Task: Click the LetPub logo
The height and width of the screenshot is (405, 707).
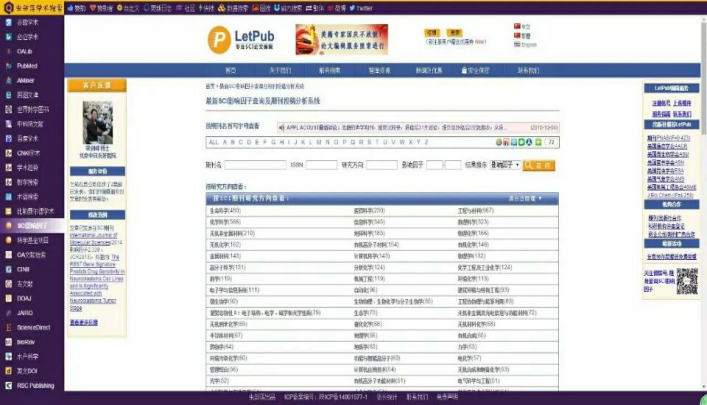Action: (241, 39)
